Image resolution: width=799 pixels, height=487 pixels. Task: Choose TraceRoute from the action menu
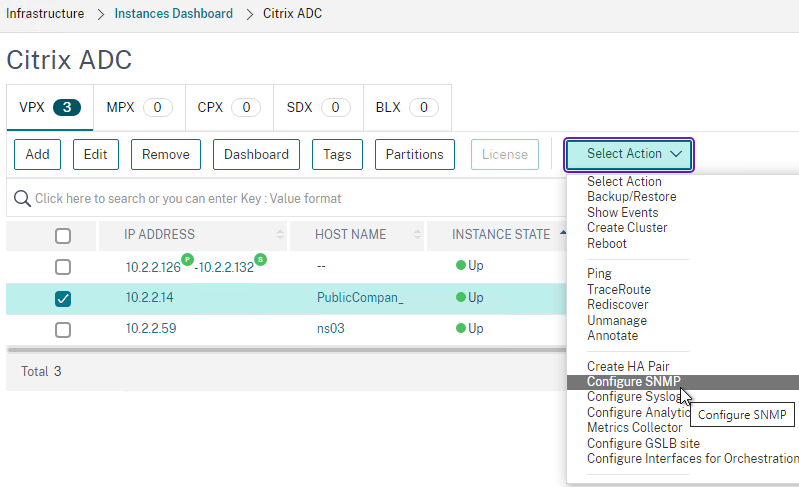coord(619,289)
